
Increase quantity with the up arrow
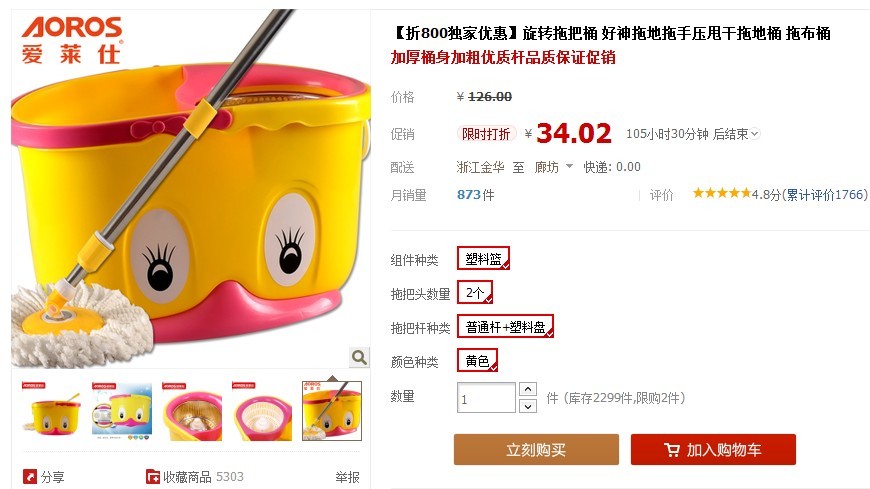(528, 389)
